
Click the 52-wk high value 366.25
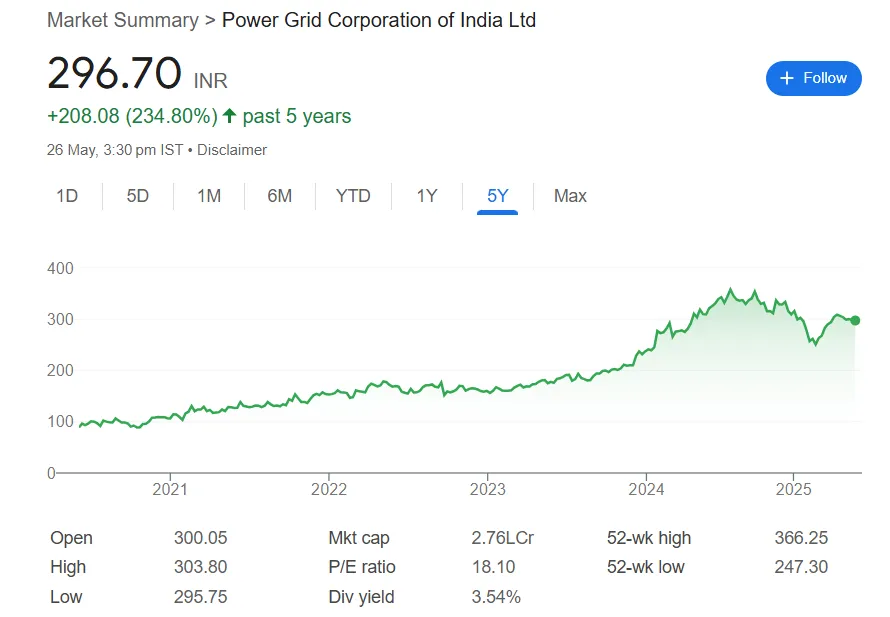(803, 538)
